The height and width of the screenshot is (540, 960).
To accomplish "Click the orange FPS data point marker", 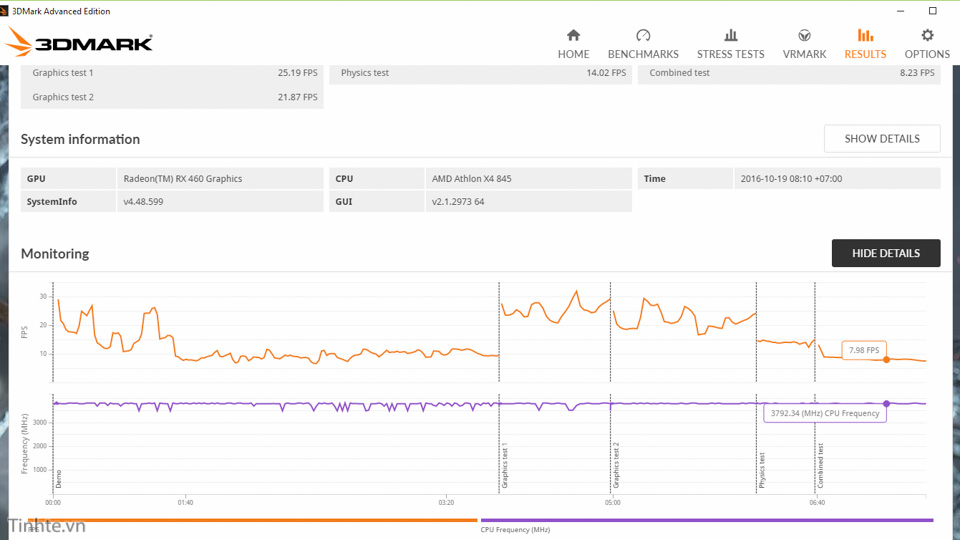I will tap(886, 359).
